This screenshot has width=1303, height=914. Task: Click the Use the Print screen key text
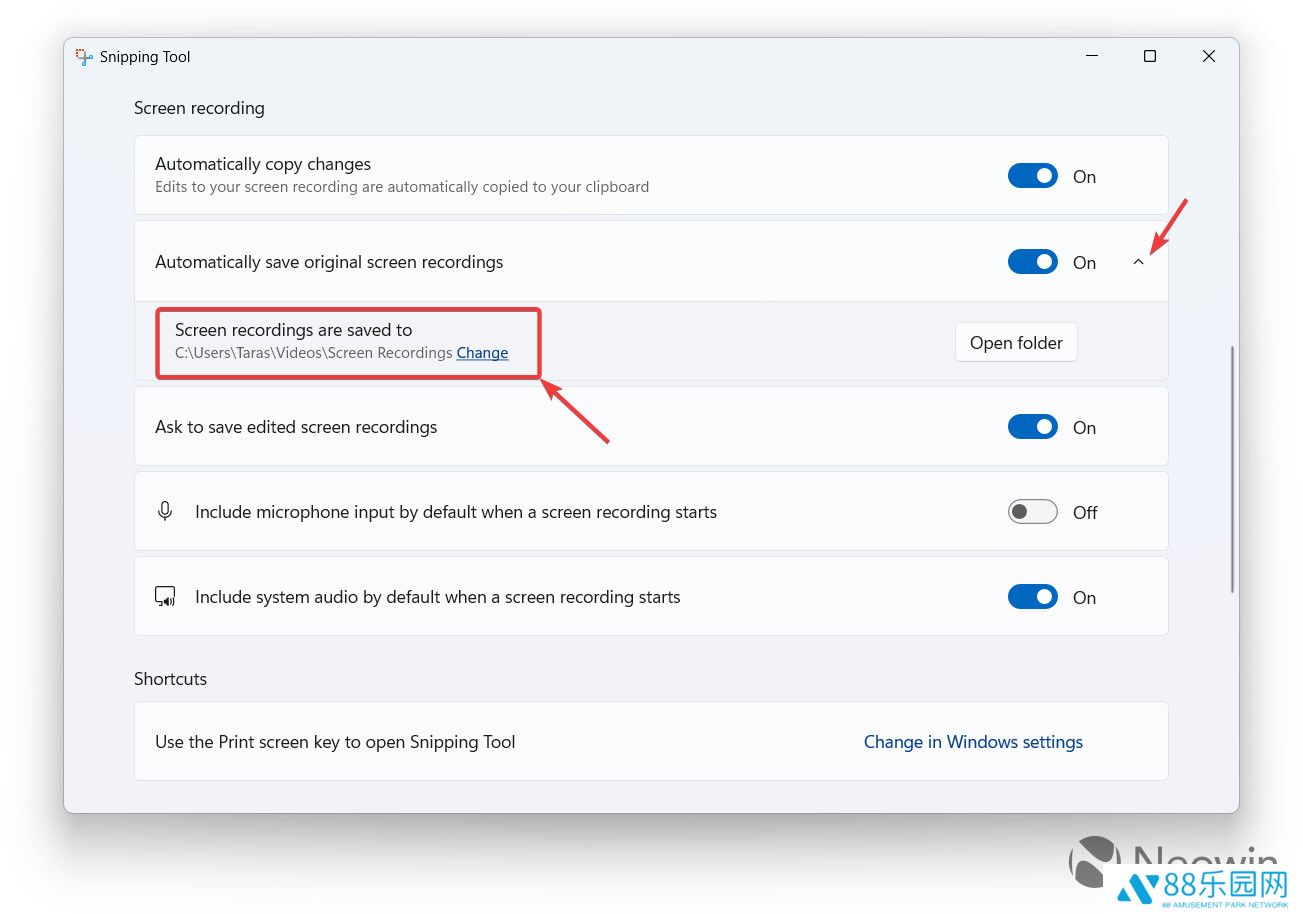[x=335, y=742]
